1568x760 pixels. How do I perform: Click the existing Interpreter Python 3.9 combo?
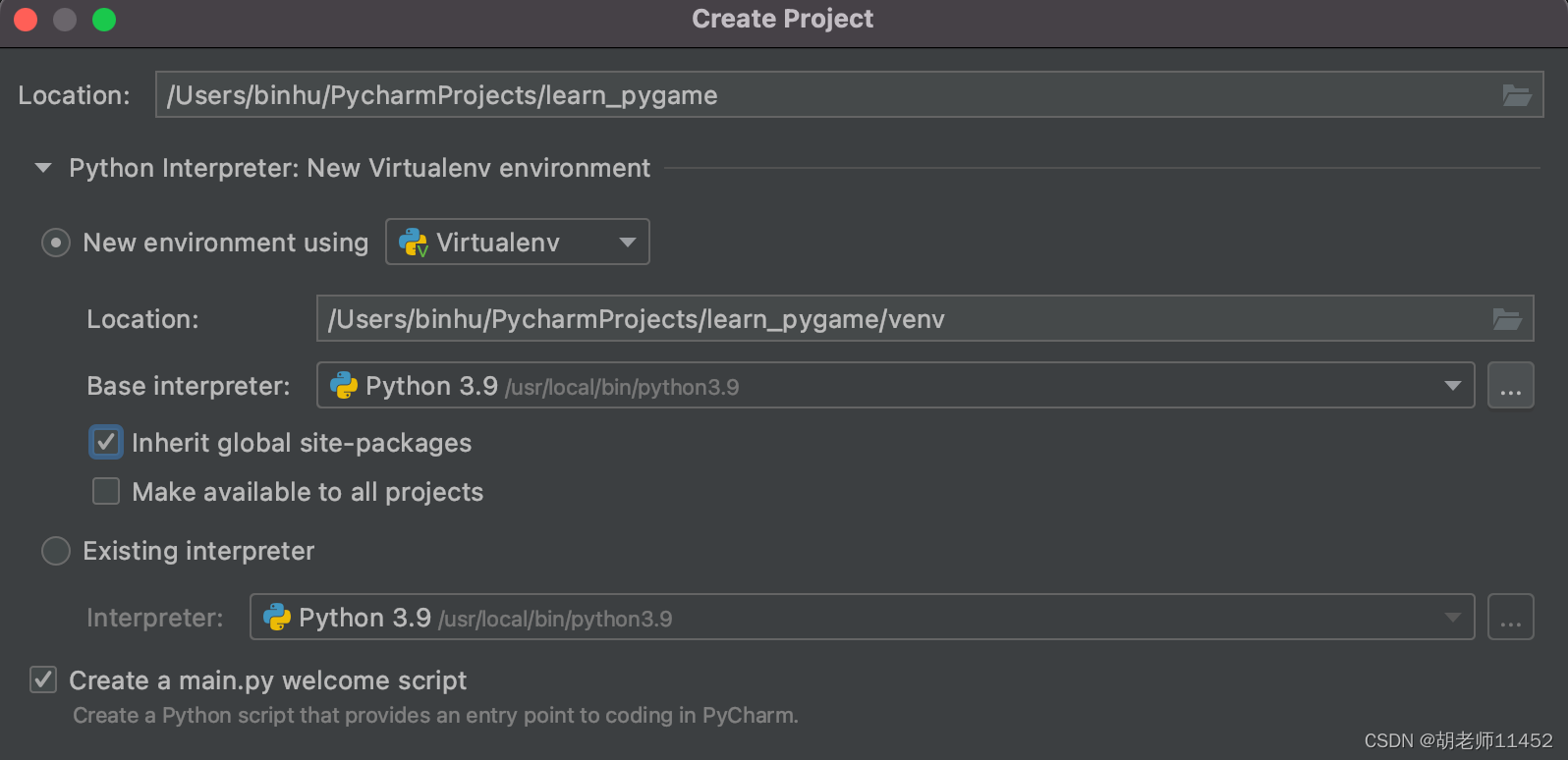pyautogui.click(x=863, y=618)
